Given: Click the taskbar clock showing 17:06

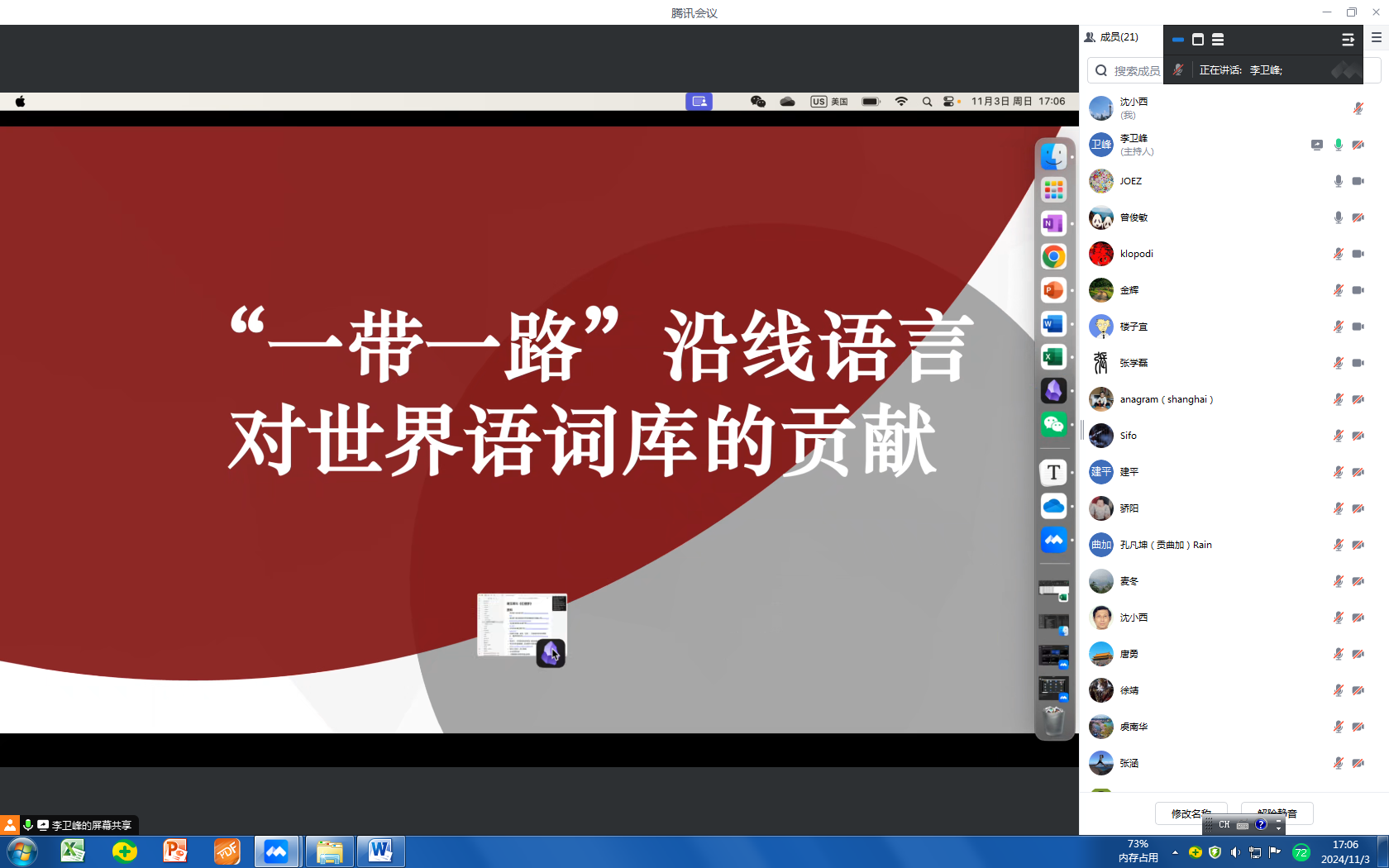Looking at the screenshot, I should coord(1345,851).
